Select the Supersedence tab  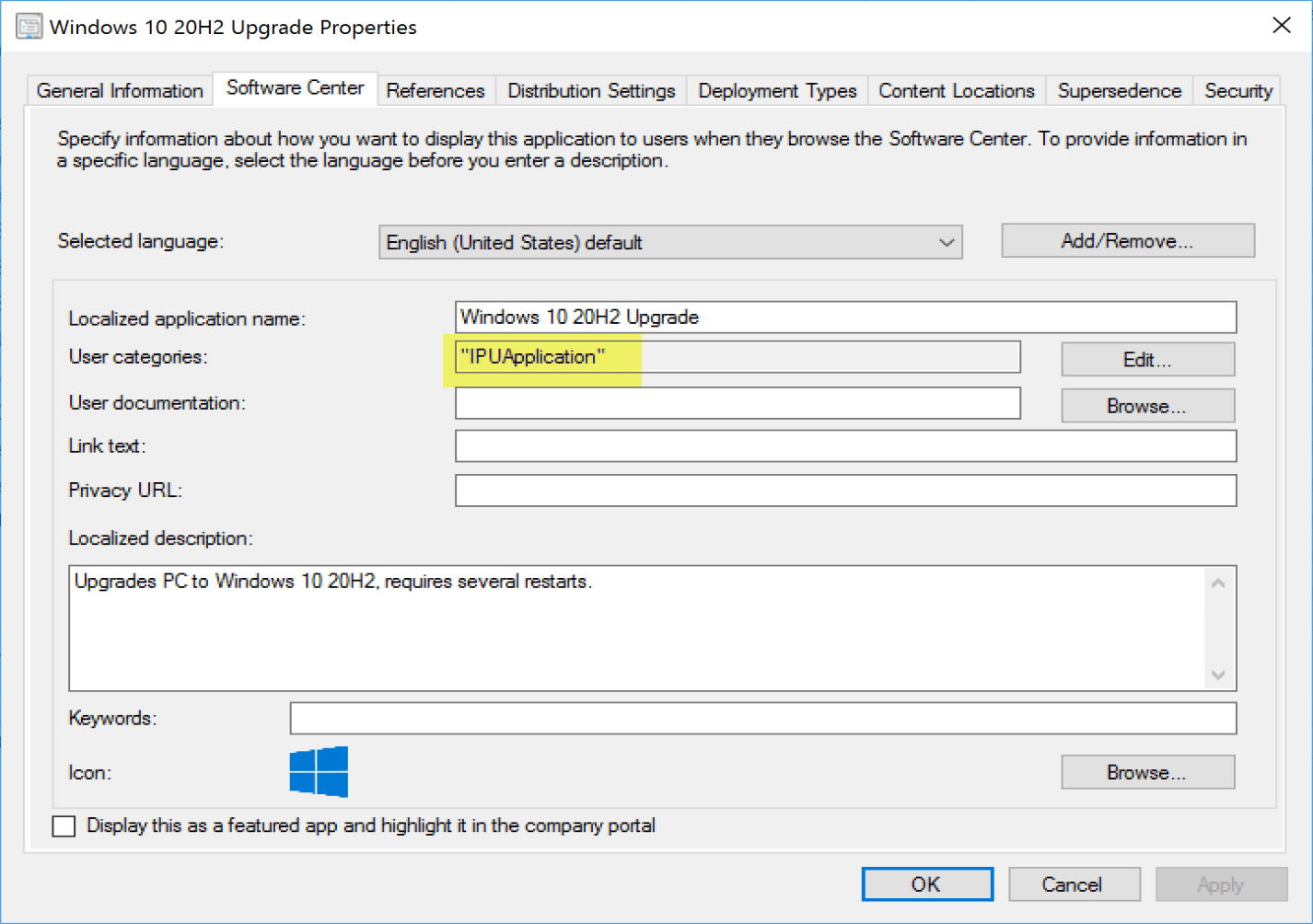pyautogui.click(x=1119, y=91)
